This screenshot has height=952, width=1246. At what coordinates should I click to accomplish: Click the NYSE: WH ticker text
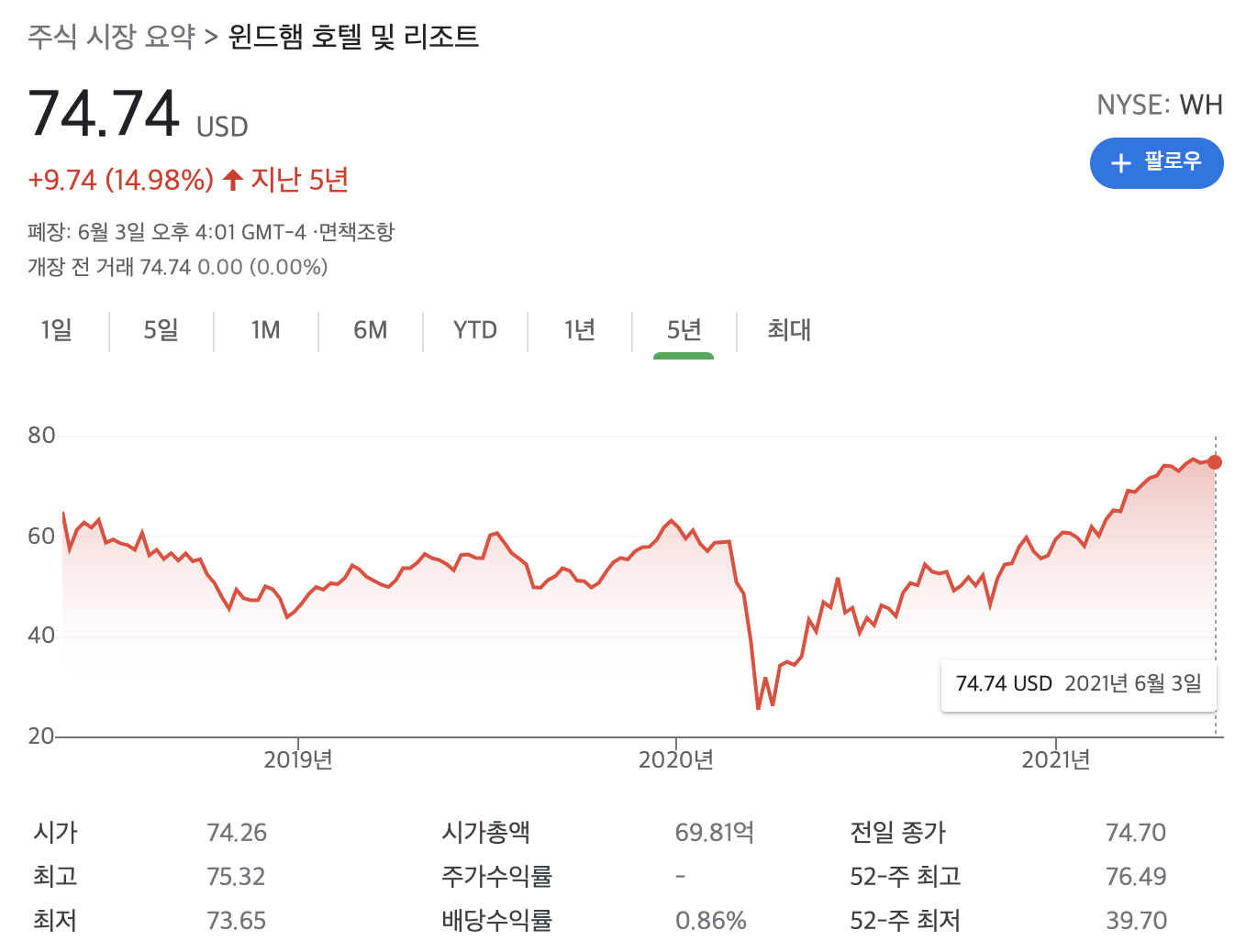(1160, 105)
